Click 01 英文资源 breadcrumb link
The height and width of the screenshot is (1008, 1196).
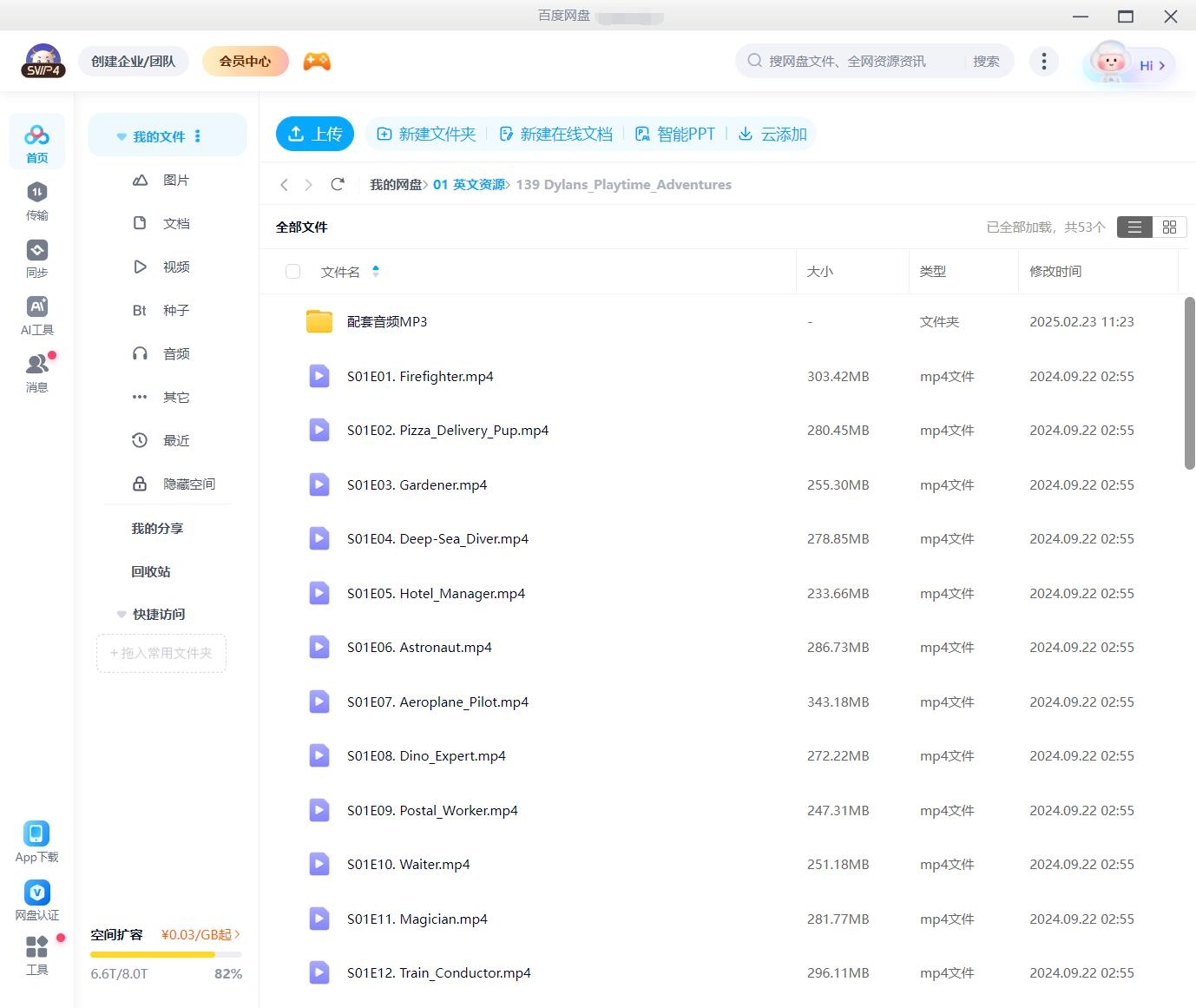[x=469, y=184]
